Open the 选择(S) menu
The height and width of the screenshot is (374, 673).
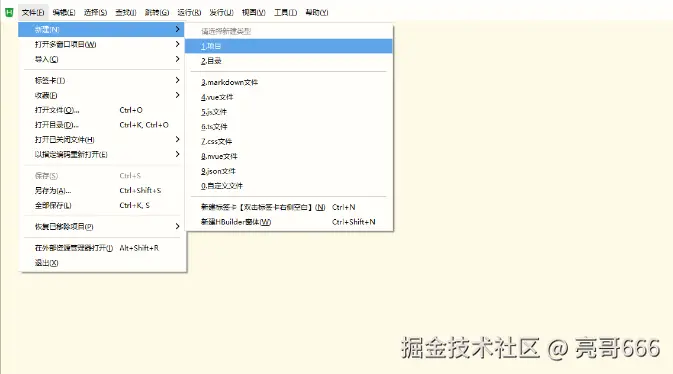pos(95,12)
